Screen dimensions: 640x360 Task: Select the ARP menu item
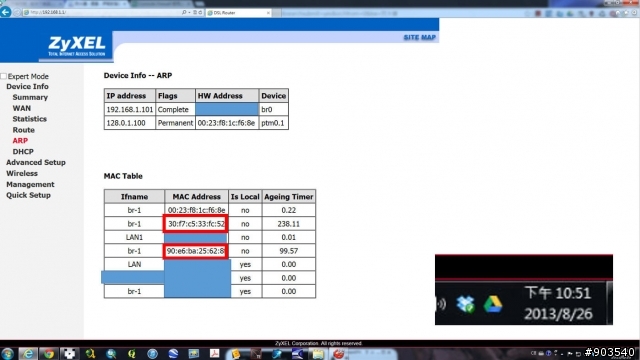click(x=20, y=141)
